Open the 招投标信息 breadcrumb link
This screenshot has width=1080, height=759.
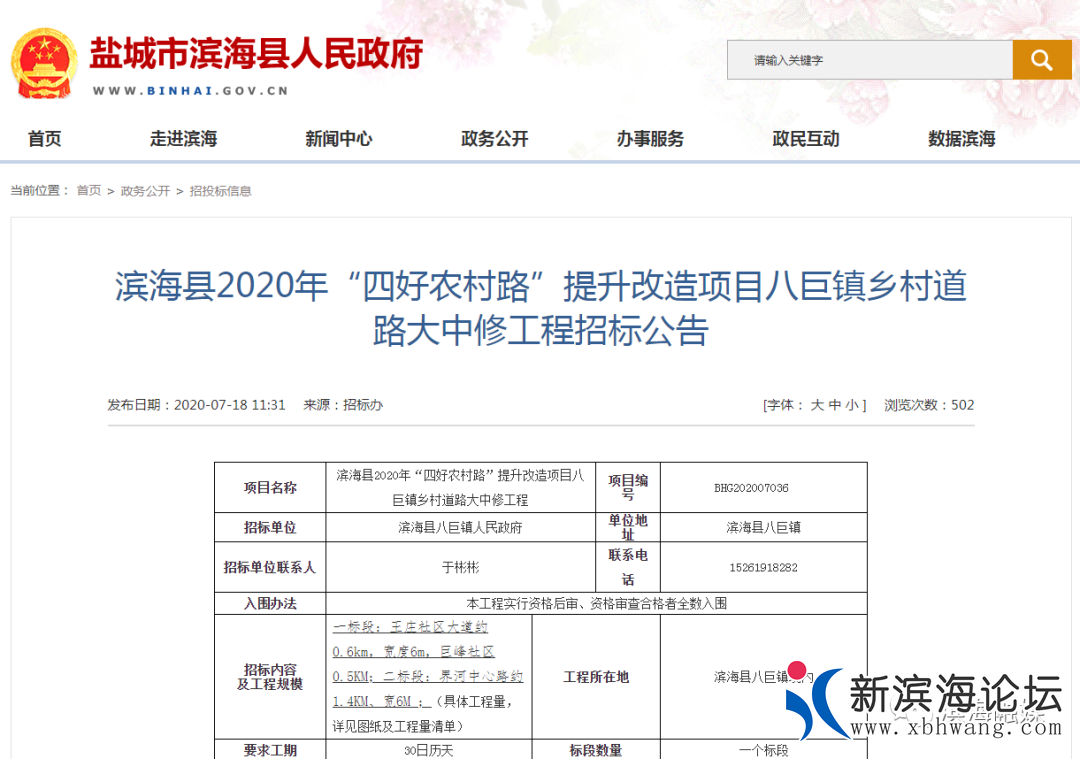222,190
